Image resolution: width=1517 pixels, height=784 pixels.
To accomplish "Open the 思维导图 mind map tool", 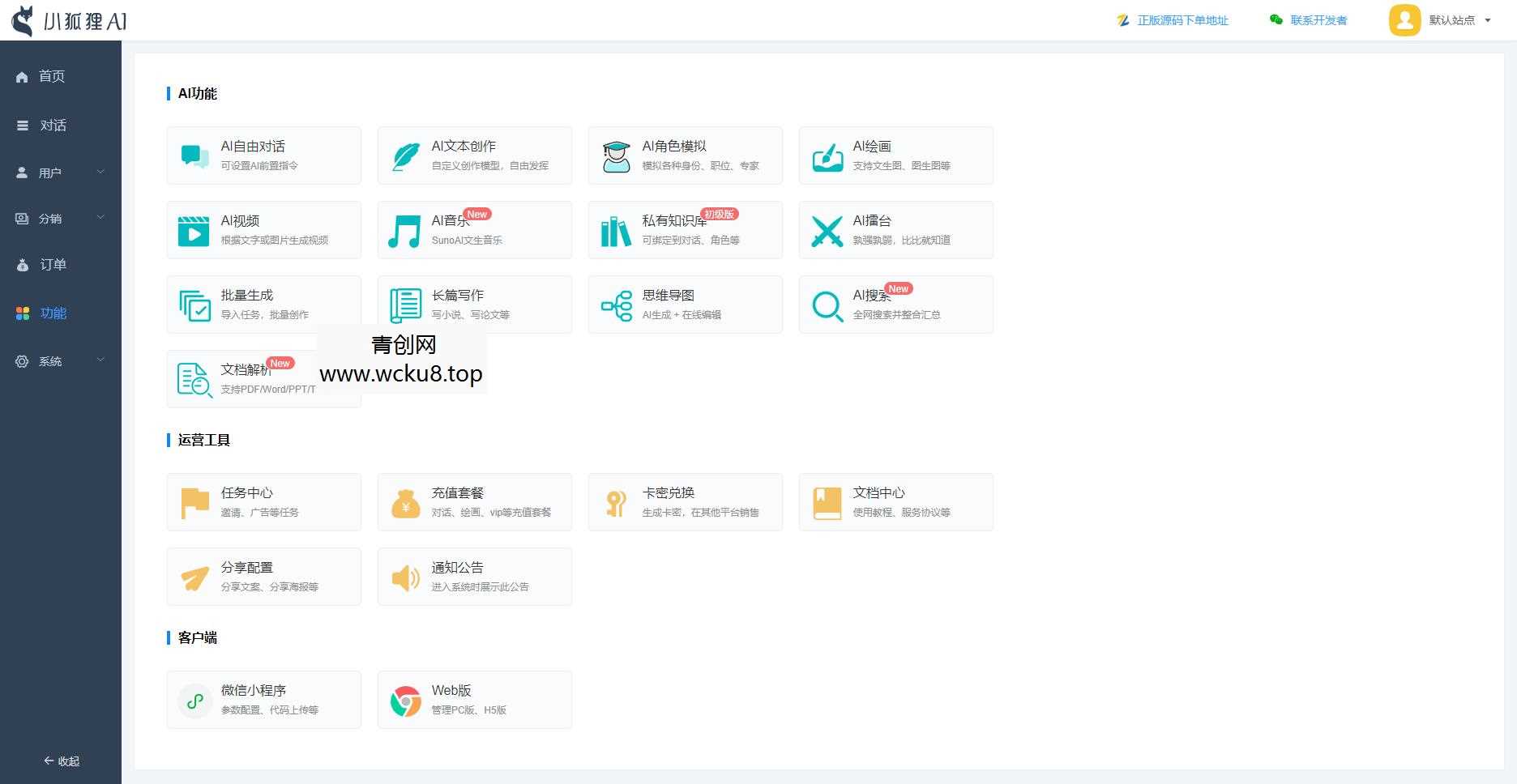I will [x=685, y=304].
